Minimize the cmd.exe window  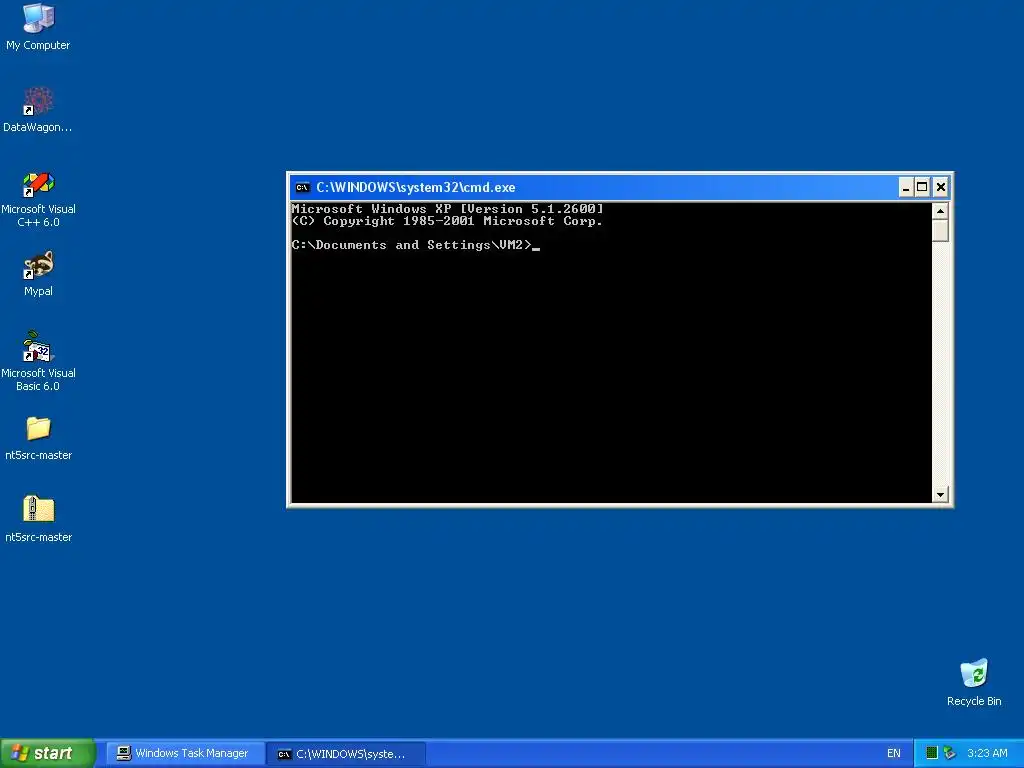[x=905, y=187]
